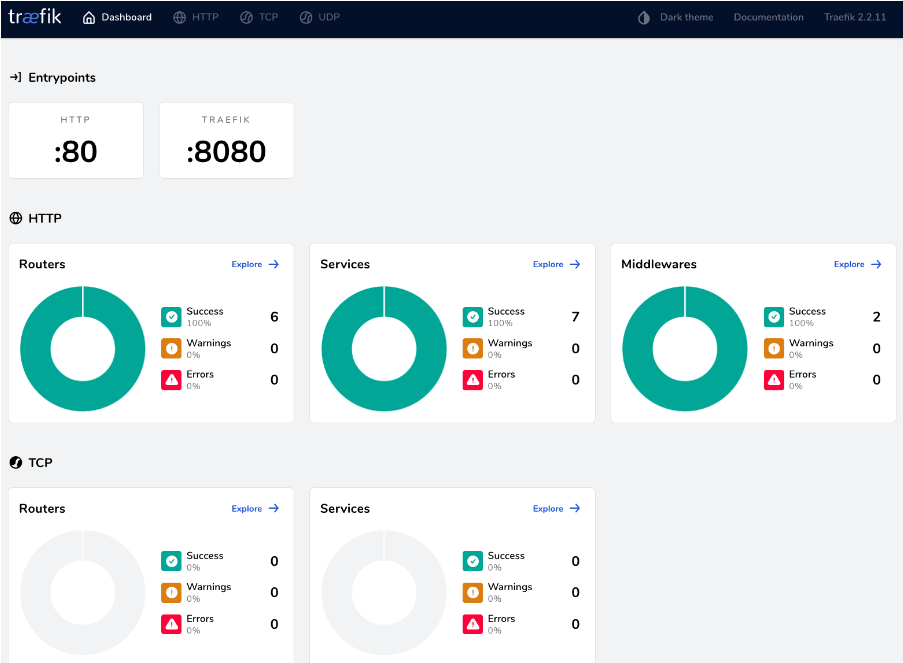
Task: Click the HTTP Routers green donut chart
Action: tap(35, 348)
